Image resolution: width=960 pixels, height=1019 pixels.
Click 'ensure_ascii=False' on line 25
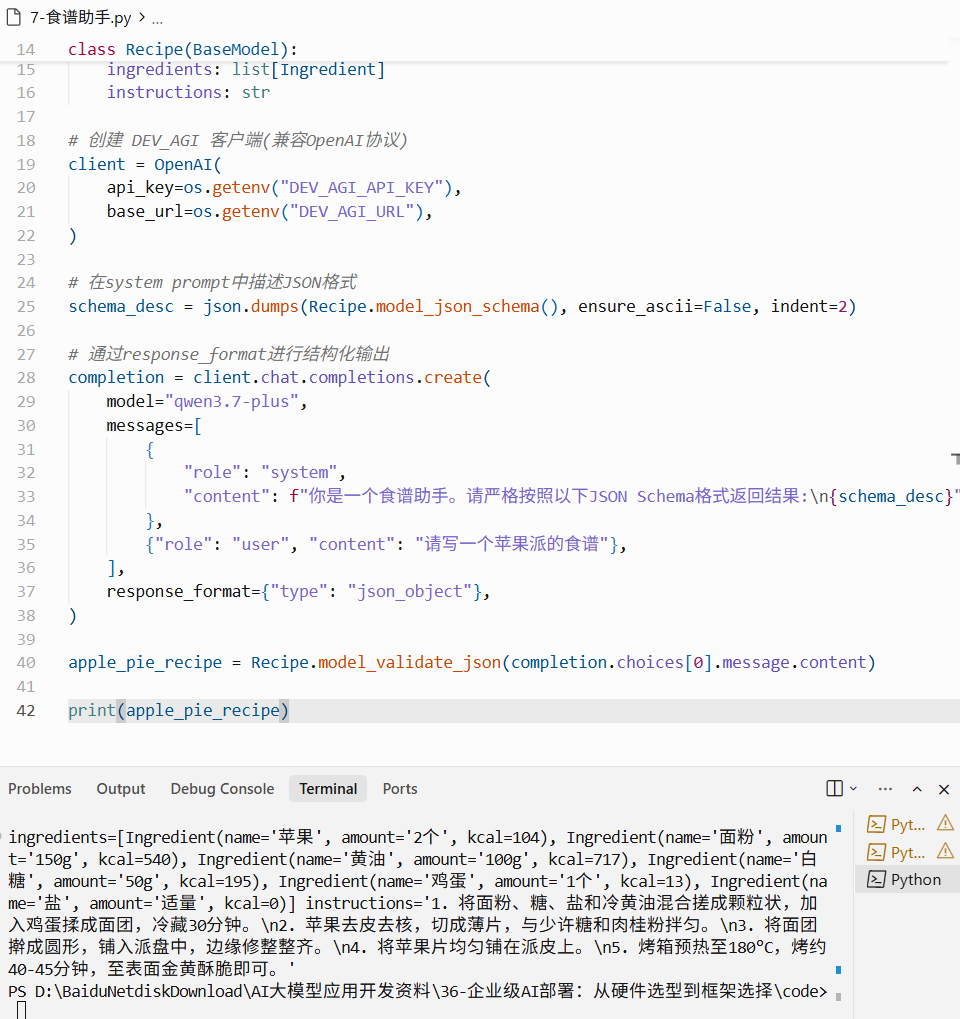coord(664,307)
